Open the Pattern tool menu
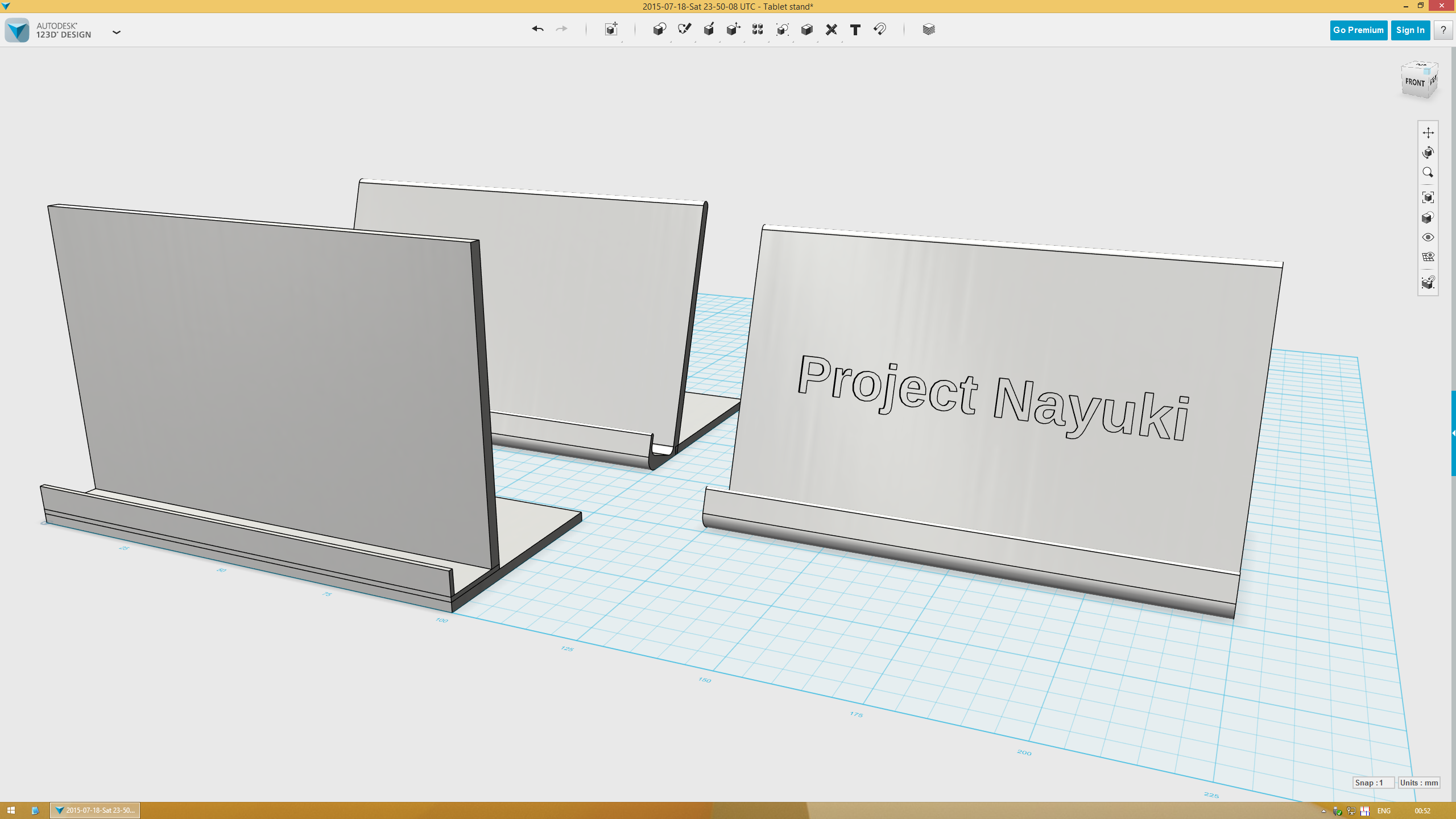The height and width of the screenshot is (819, 1456). coord(758,30)
